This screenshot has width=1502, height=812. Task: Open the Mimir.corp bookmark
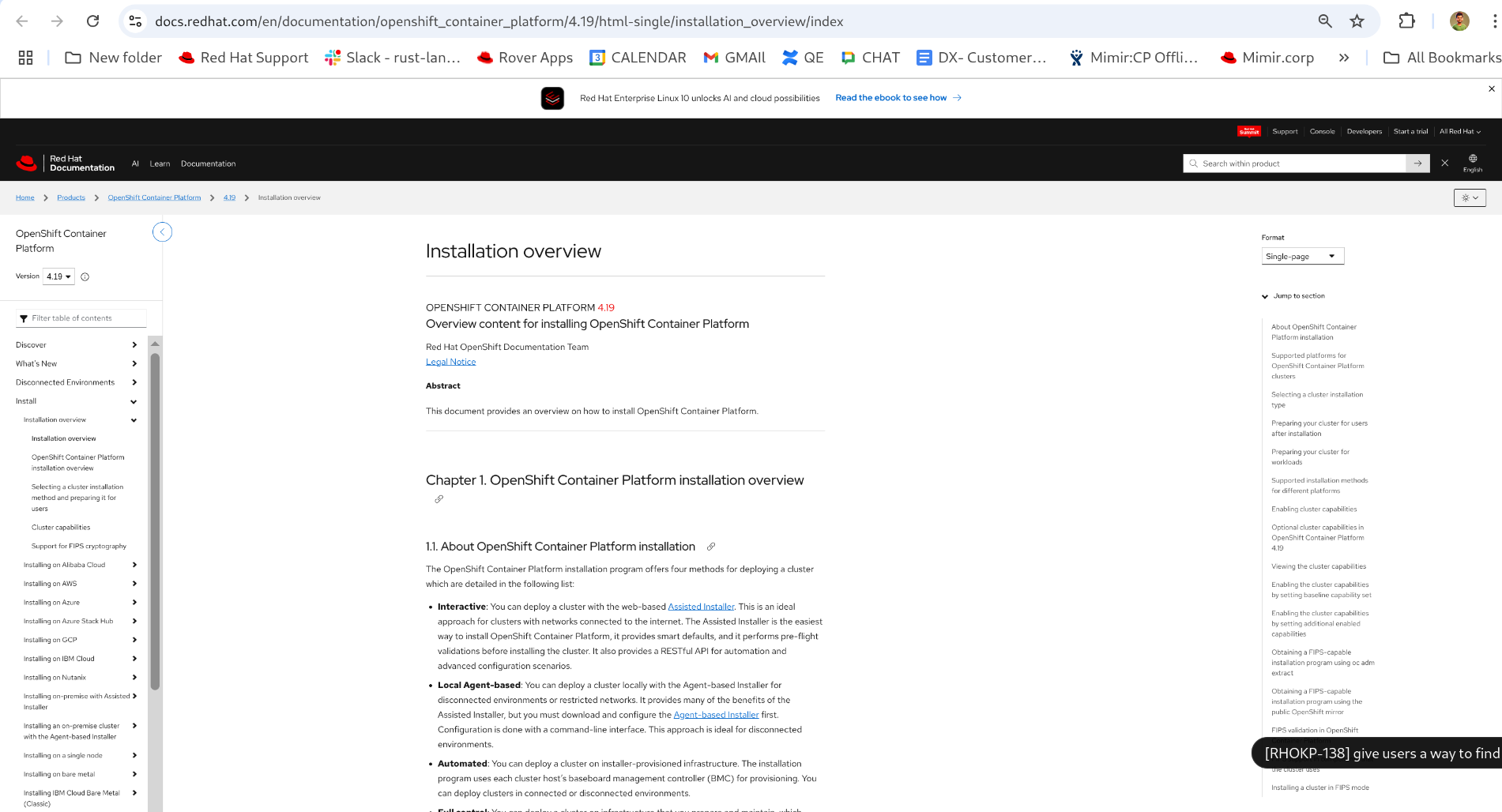tap(1267, 58)
